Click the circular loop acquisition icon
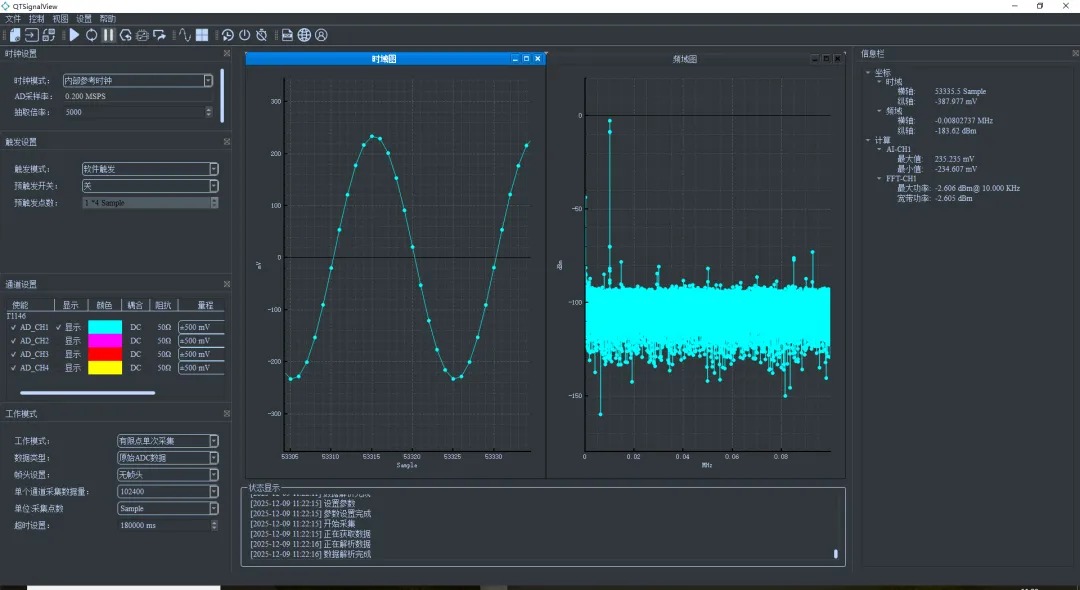Image resolution: width=1080 pixels, height=590 pixels. coord(91,35)
